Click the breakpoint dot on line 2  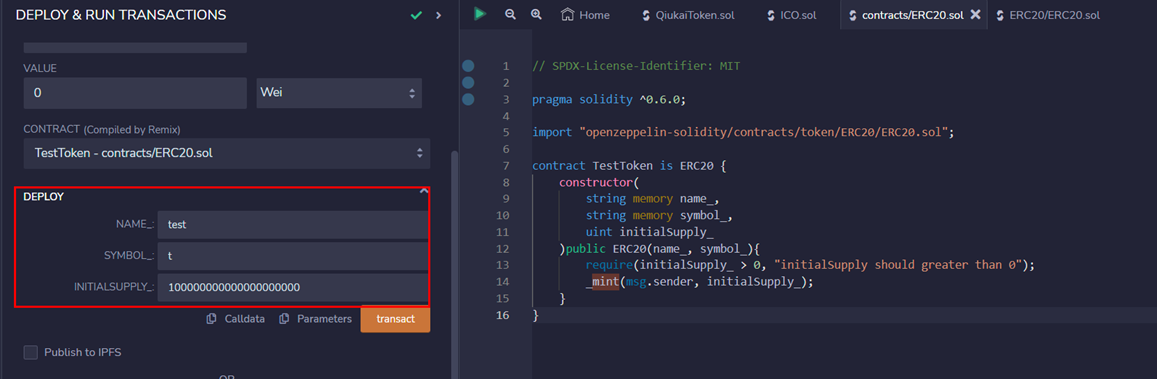coord(468,83)
